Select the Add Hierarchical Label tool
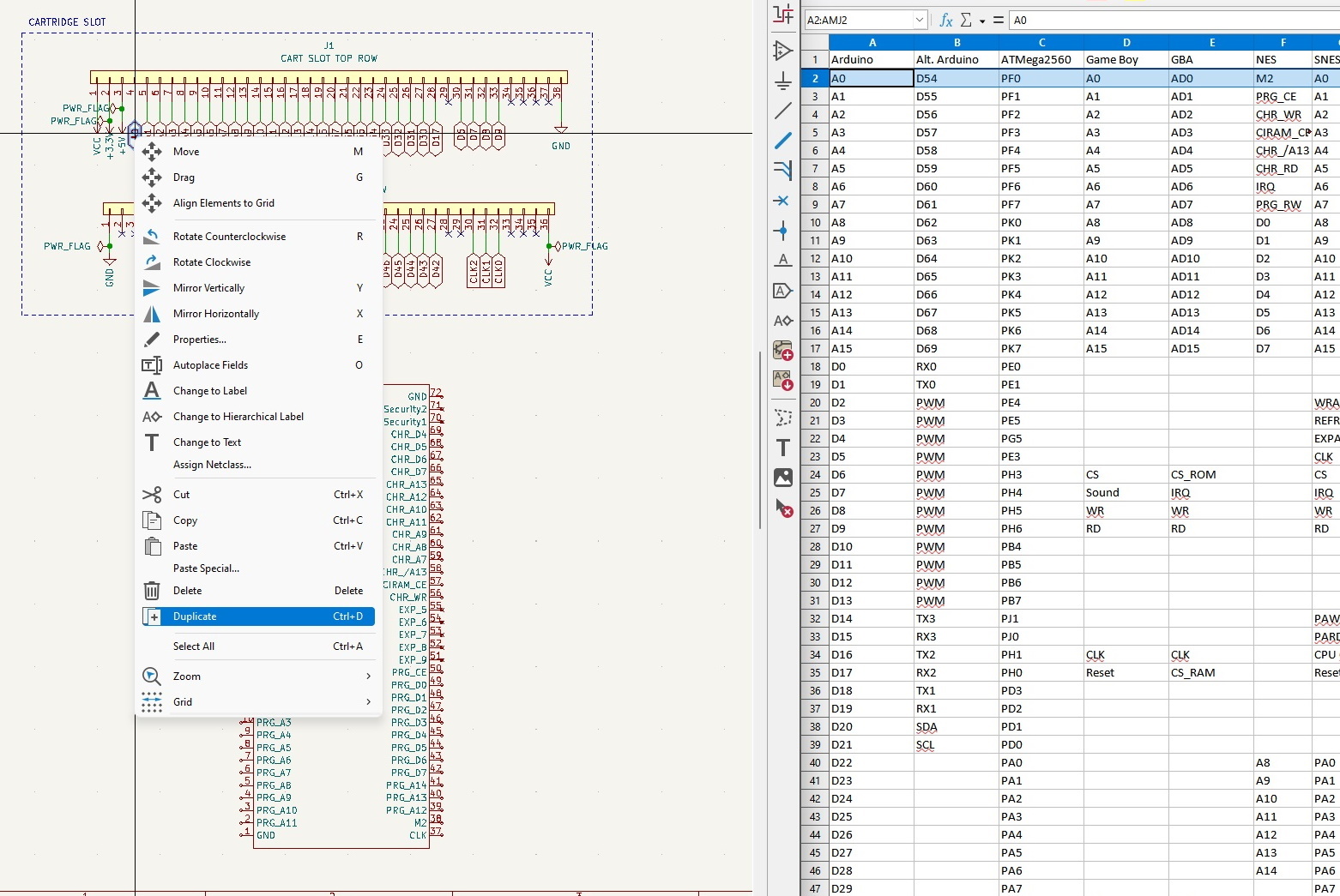This screenshot has width=1340, height=896. click(782, 321)
